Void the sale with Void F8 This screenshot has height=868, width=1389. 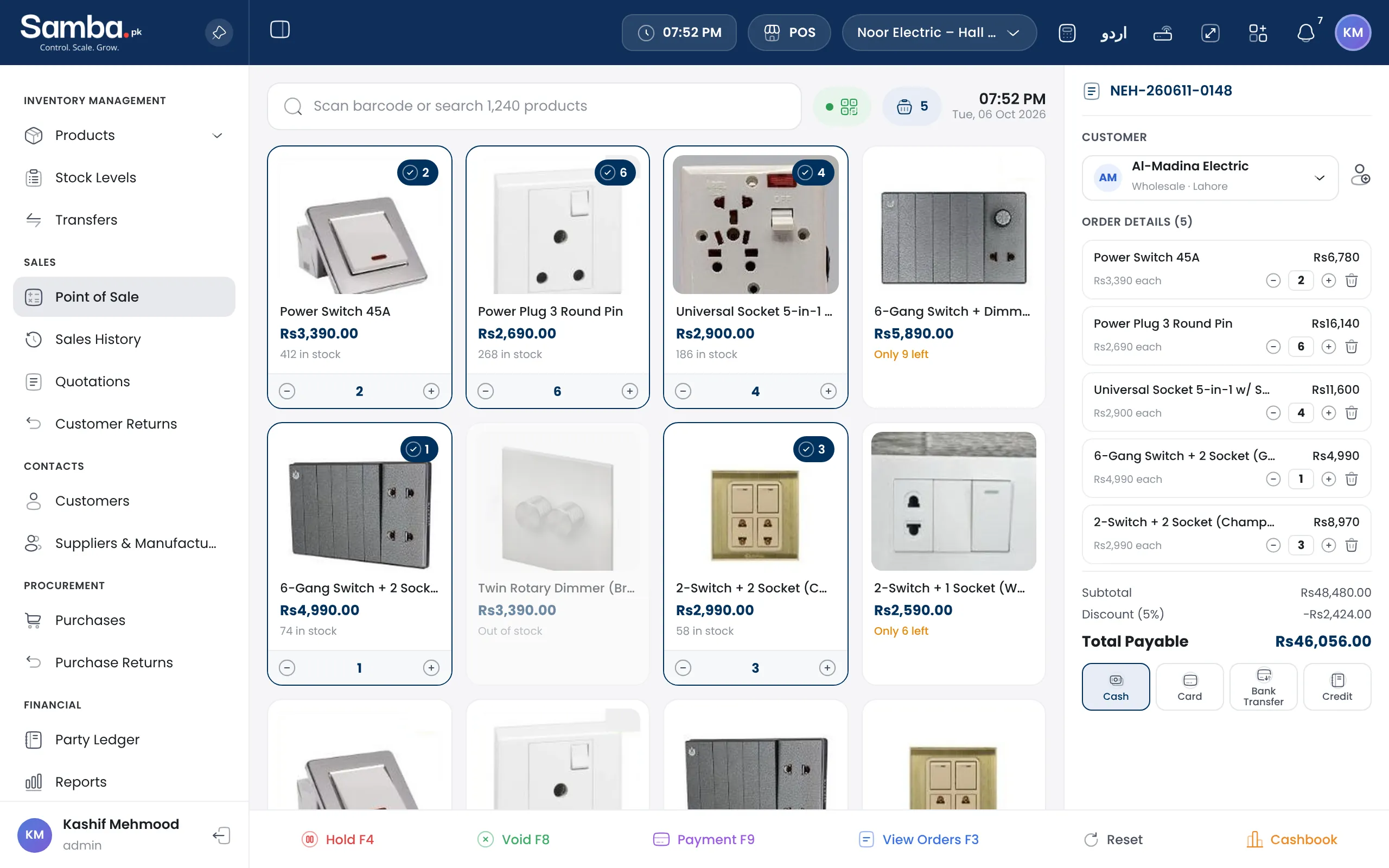(x=514, y=839)
